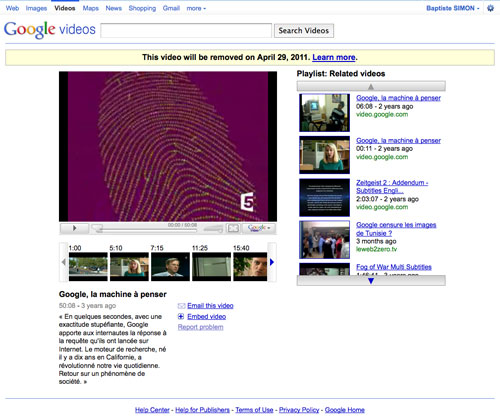Open Gmail from the top navigation
This screenshot has width=500, height=420.
pyautogui.click(x=171, y=8)
